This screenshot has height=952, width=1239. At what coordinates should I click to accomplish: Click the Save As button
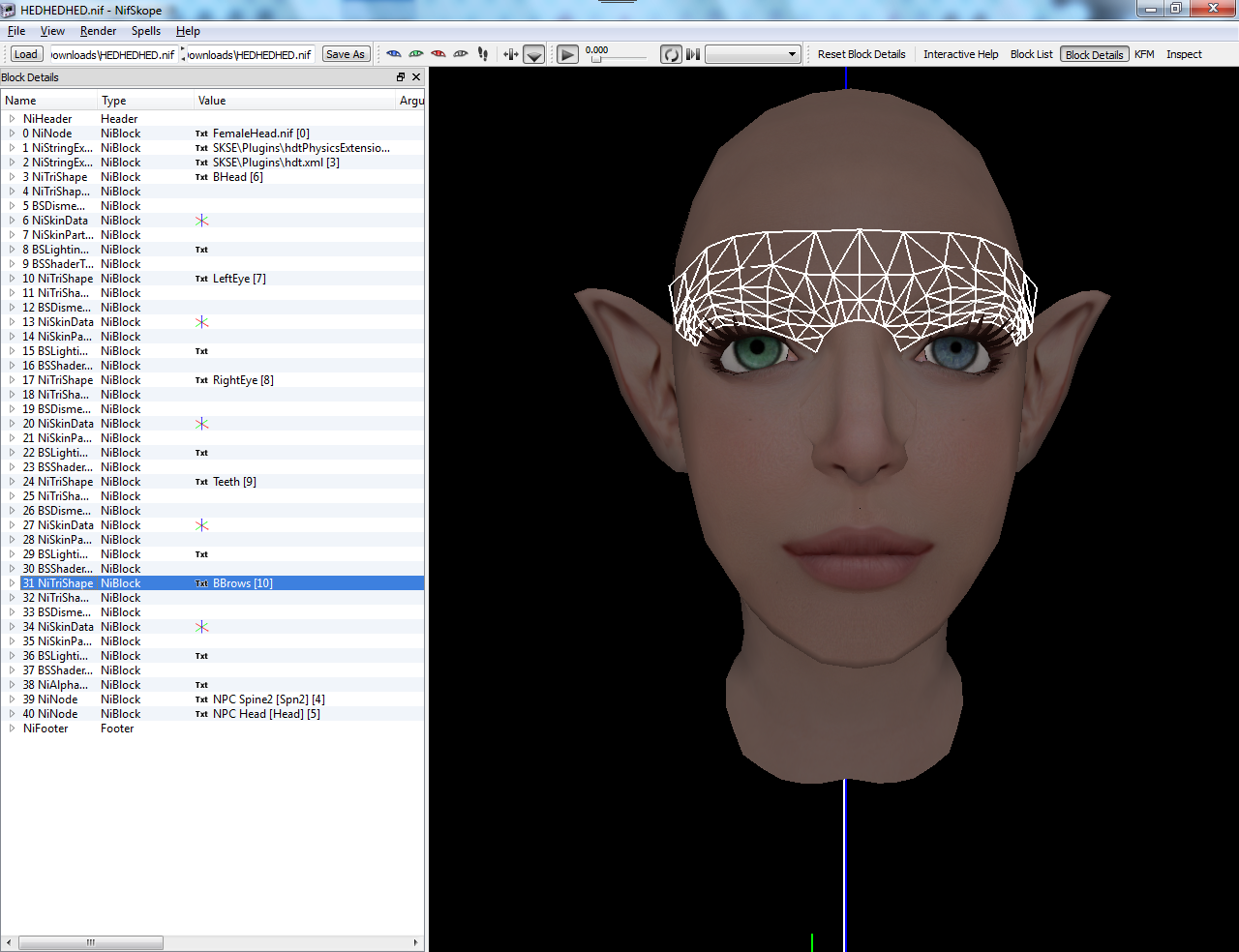coord(346,54)
